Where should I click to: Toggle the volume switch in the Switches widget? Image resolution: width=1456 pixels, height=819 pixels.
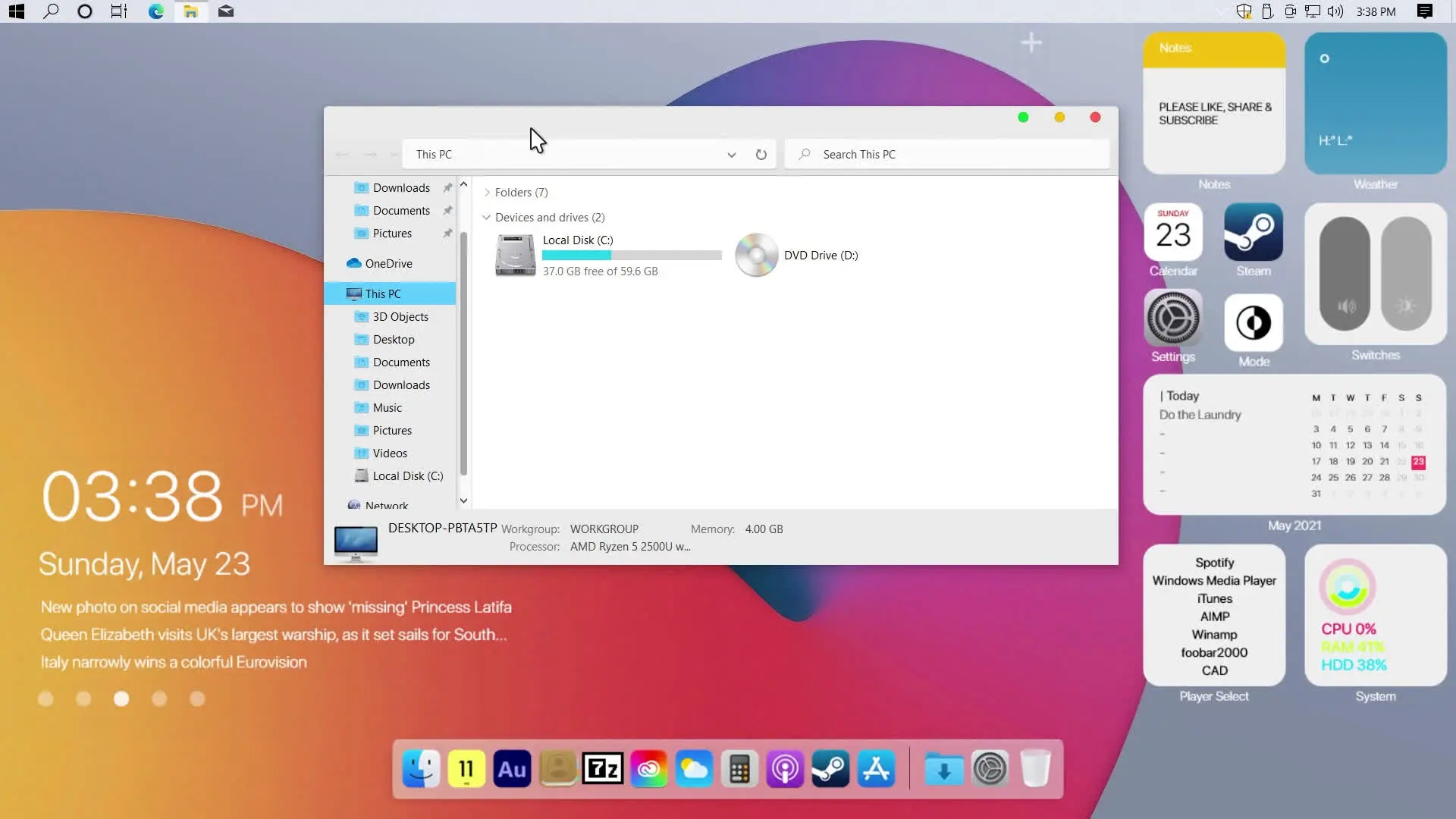pyautogui.click(x=1345, y=273)
